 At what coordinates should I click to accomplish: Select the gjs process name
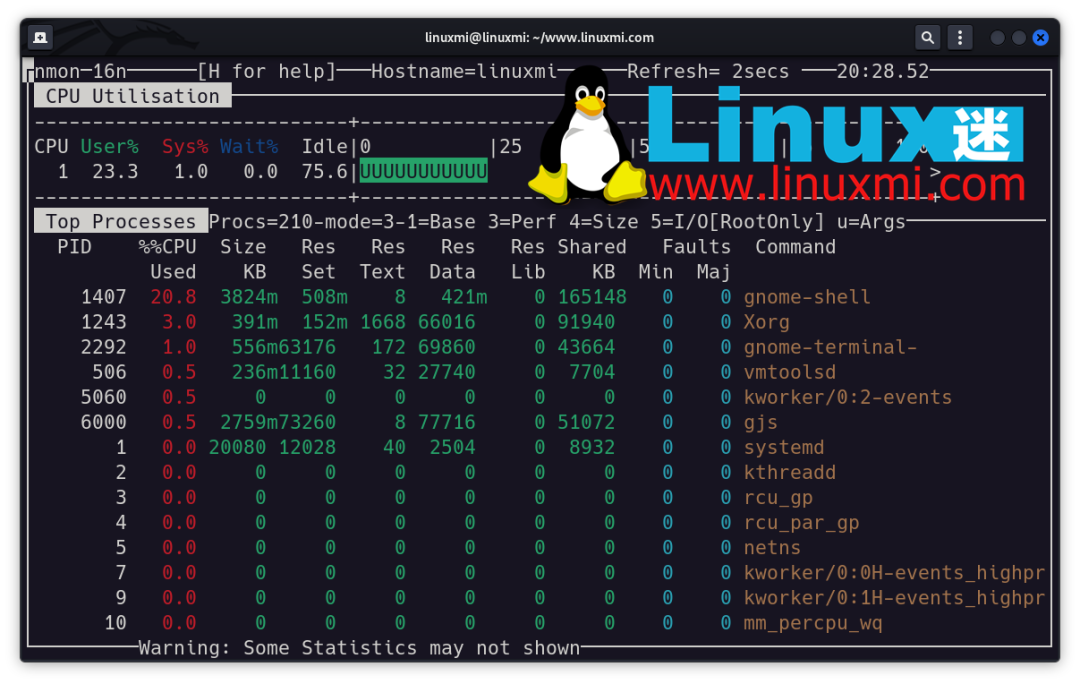pos(760,422)
